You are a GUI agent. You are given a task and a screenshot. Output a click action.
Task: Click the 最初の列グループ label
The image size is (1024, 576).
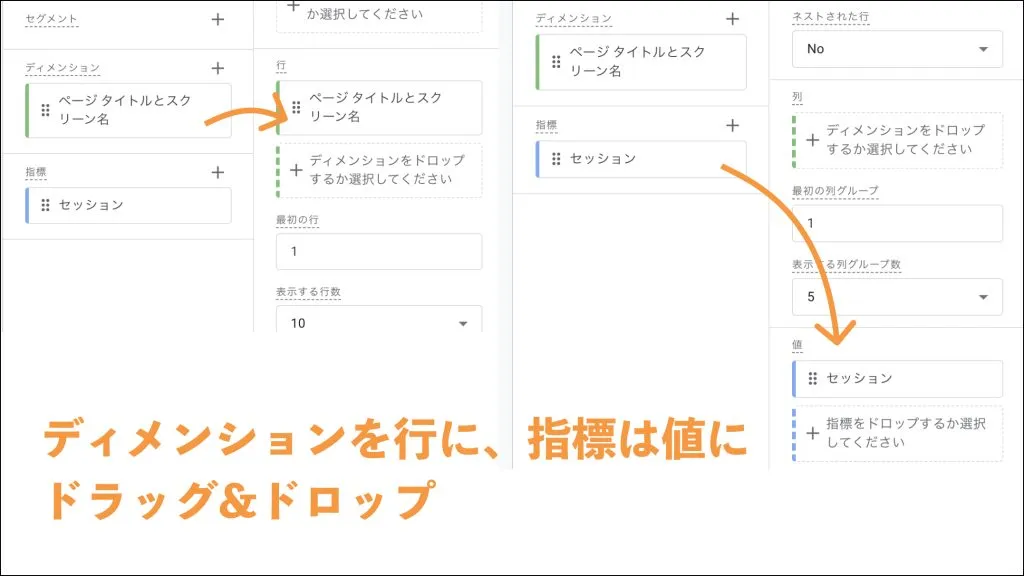tap(835, 191)
